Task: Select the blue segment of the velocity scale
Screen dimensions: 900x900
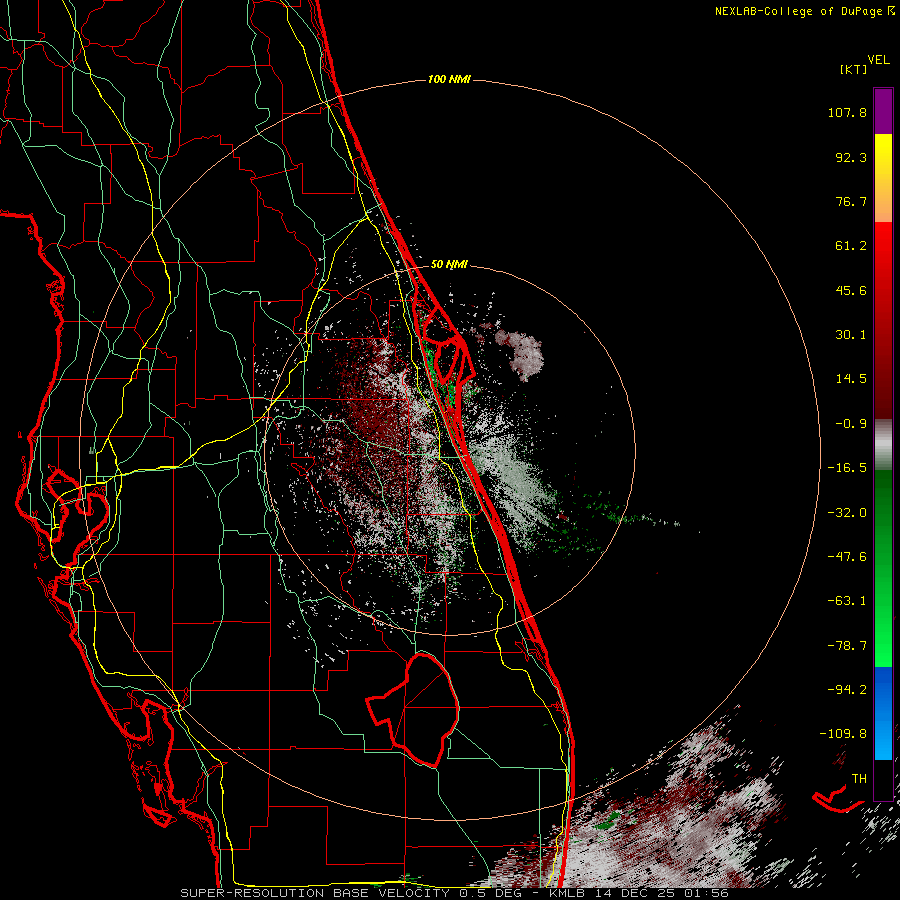Action: (883, 713)
